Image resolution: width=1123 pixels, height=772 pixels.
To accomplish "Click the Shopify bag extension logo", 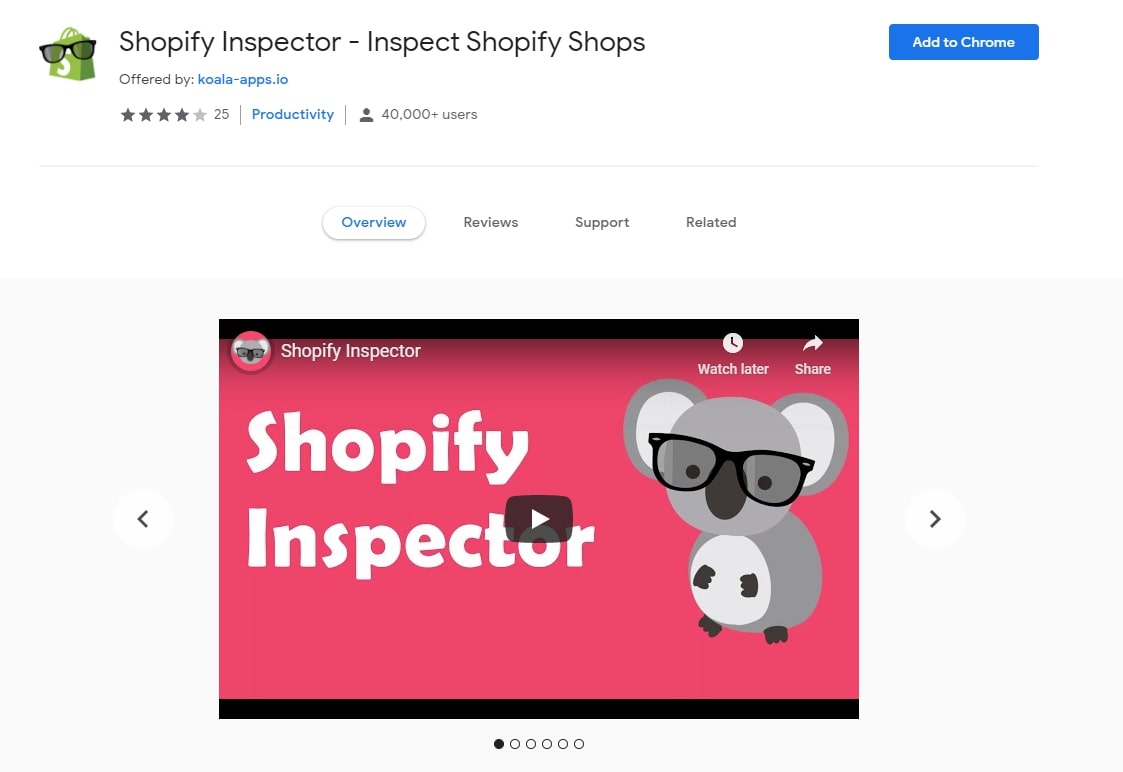I will (x=68, y=54).
